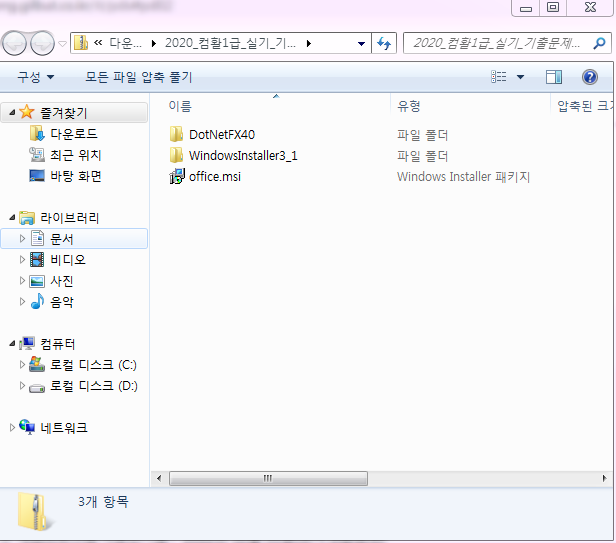
Task: Expand 로컬 디스크 (C:) drive node
Action: click(23, 365)
